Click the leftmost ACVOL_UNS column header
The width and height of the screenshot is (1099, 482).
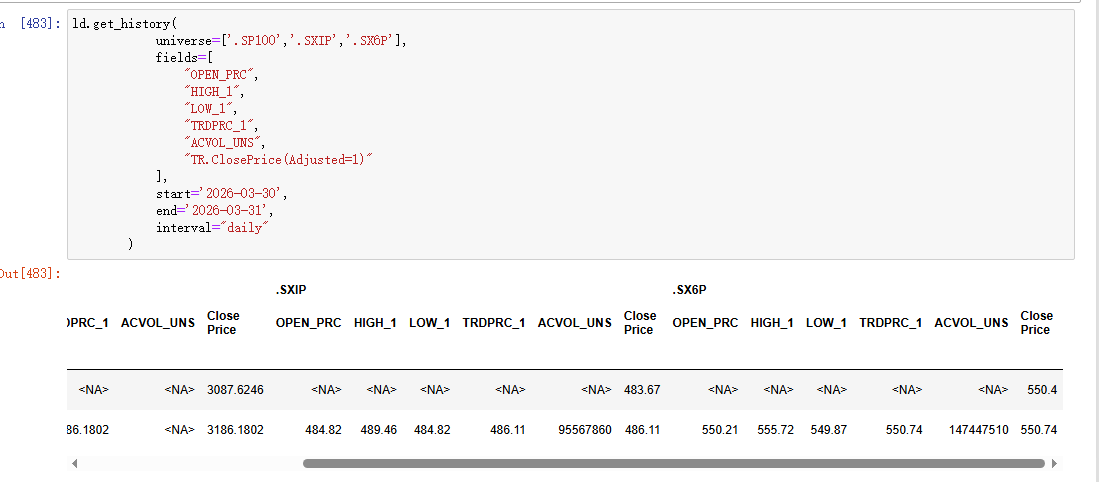tap(158, 323)
